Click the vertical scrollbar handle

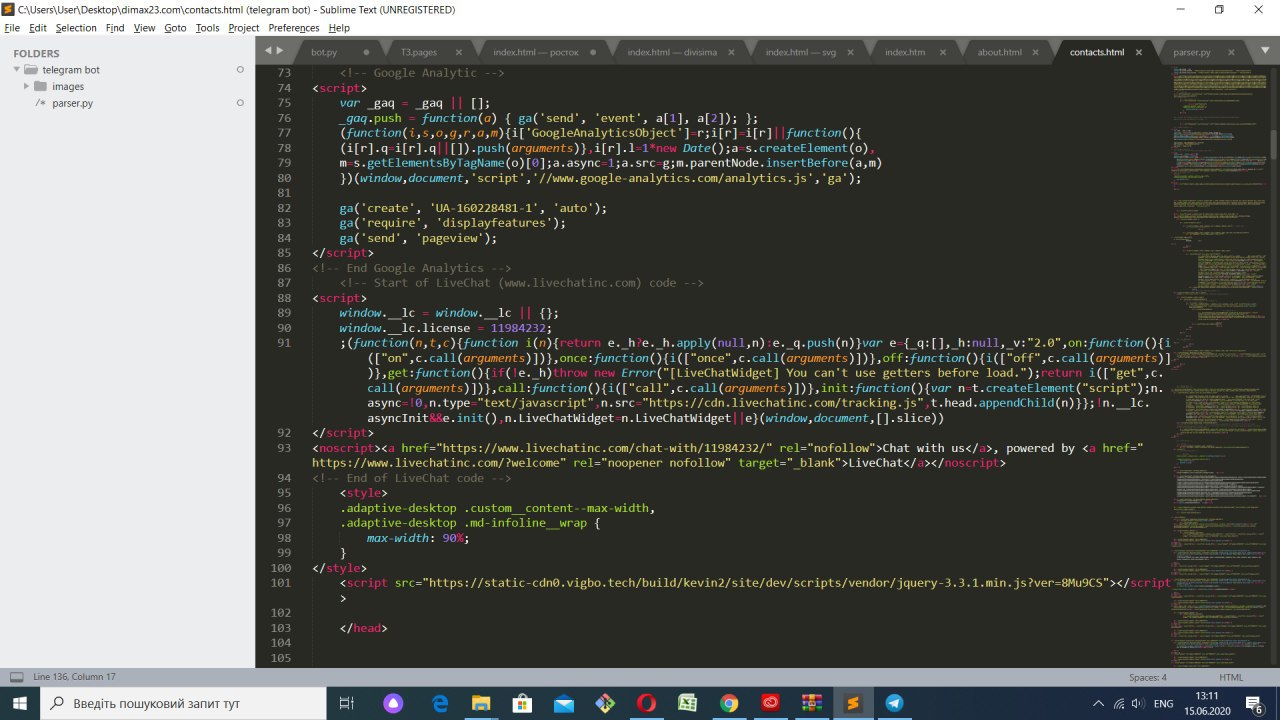tap(1274, 143)
